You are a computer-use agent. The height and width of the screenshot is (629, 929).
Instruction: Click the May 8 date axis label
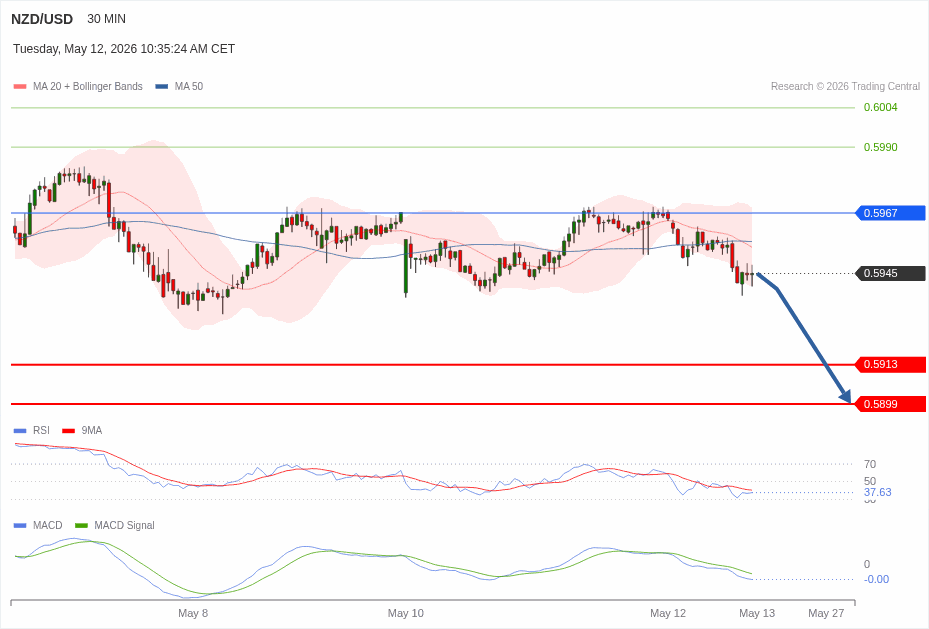(x=193, y=613)
